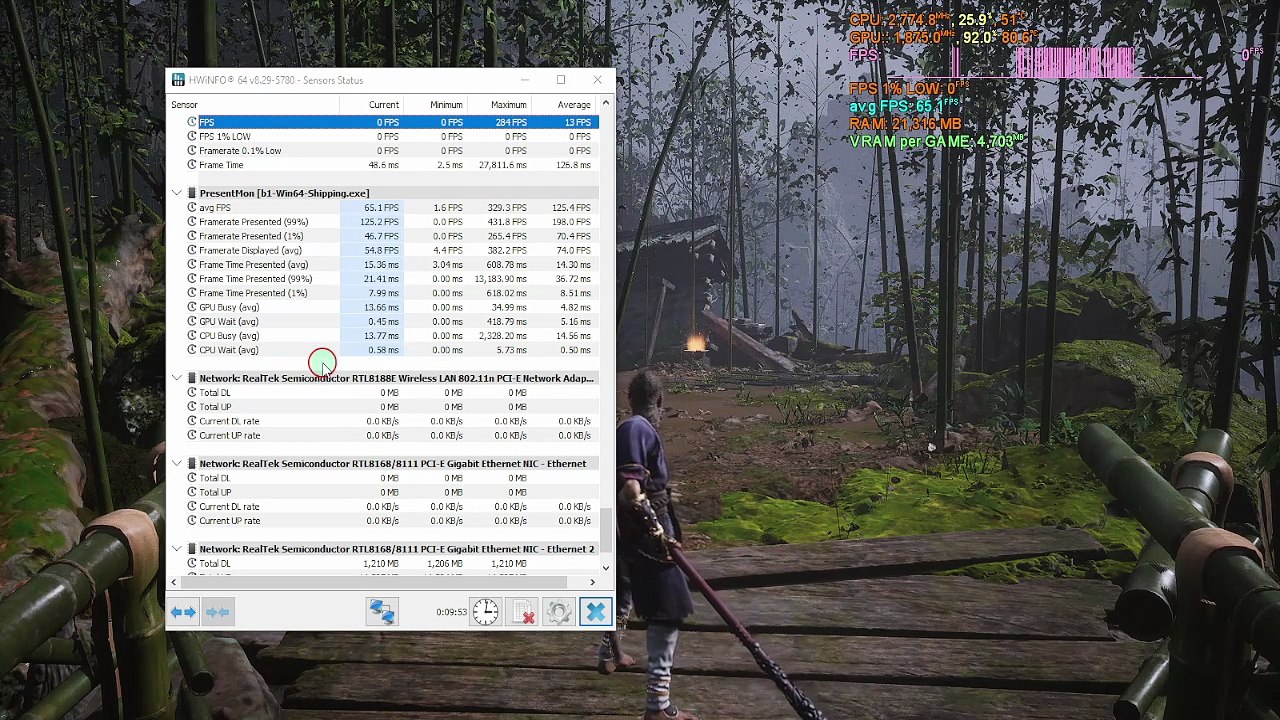The height and width of the screenshot is (720, 1280).
Task: Select the GPU Busy (avg) row
Action: (391, 308)
